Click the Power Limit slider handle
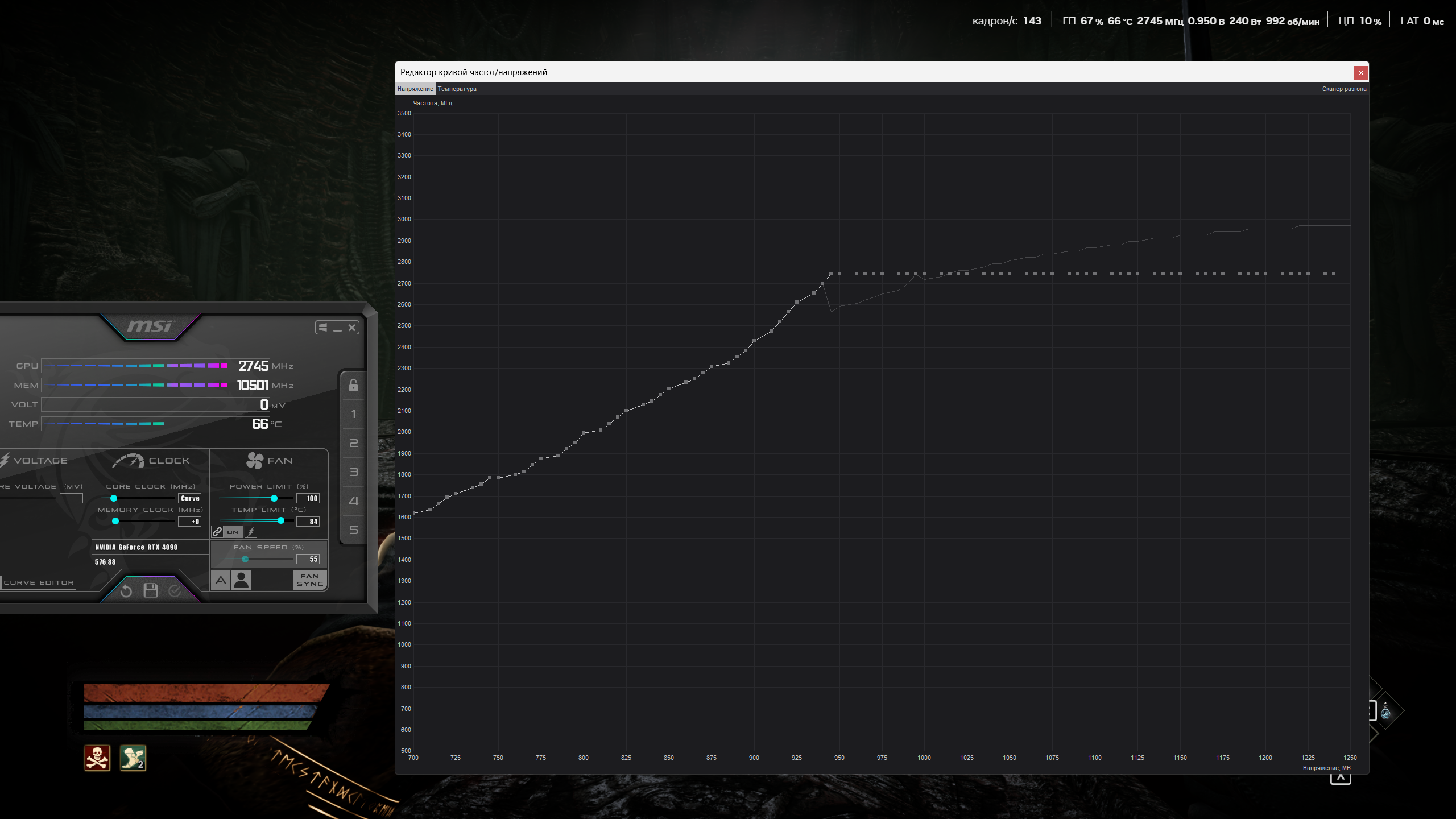Viewport: 1456px width, 819px height. pos(274,498)
